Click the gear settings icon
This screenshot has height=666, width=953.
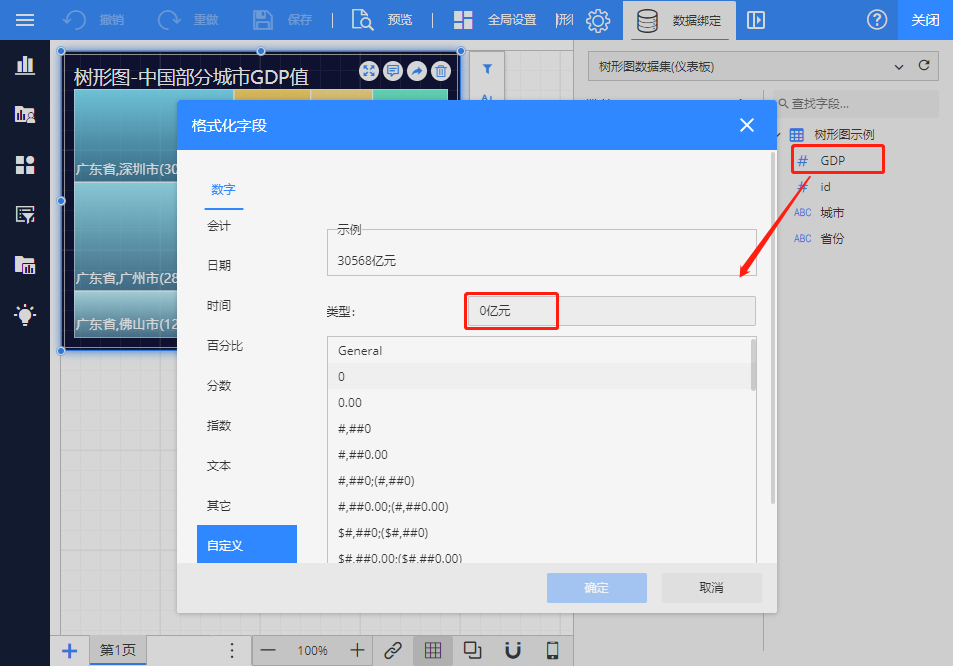598,20
